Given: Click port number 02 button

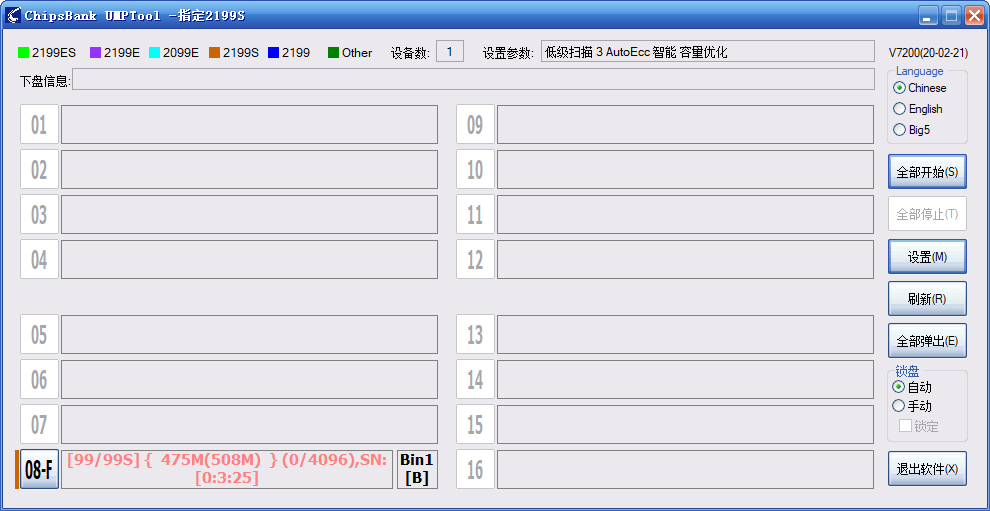Looking at the screenshot, I should click(x=39, y=169).
